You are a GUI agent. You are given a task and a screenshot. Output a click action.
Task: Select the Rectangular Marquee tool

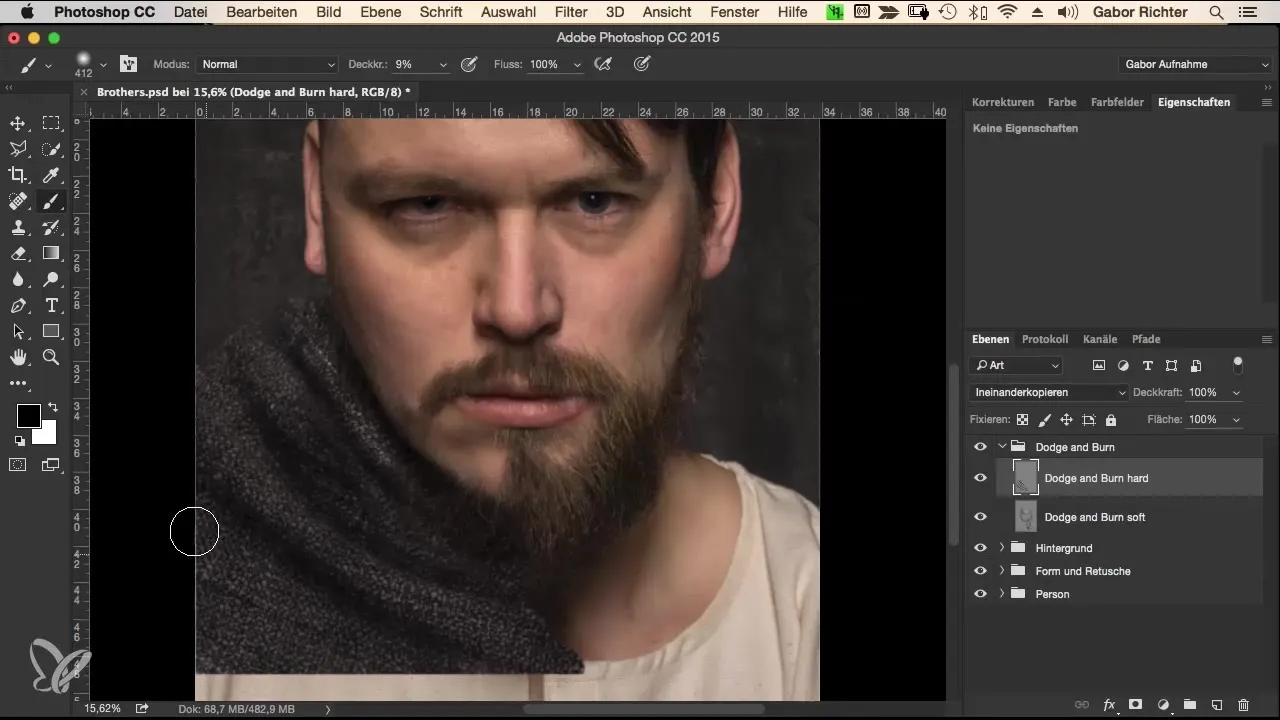click(51, 124)
